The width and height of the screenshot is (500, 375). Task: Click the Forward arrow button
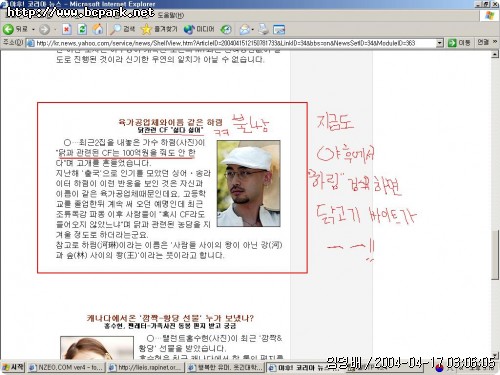click(x=44, y=30)
